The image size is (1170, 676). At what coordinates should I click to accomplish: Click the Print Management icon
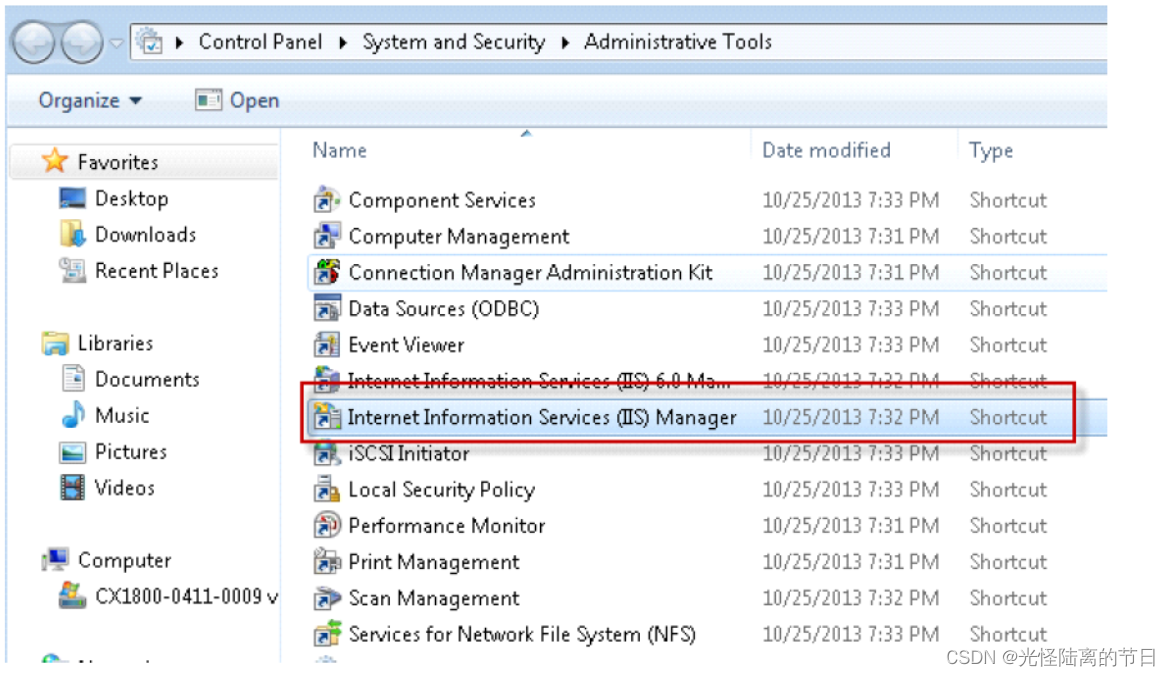coord(327,562)
